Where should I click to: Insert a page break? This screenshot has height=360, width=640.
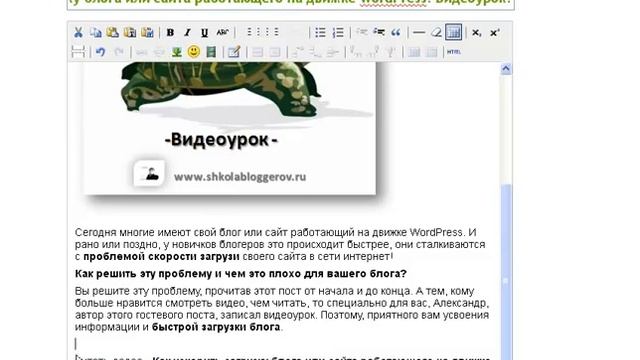(x=78, y=52)
